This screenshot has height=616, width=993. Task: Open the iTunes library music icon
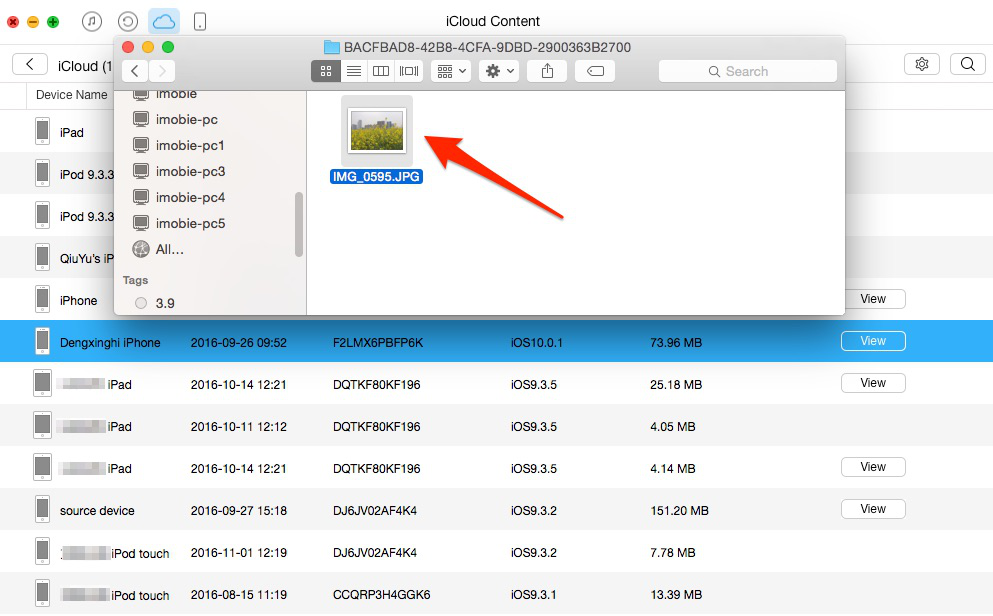pyautogui.click(x=92, y=22)
